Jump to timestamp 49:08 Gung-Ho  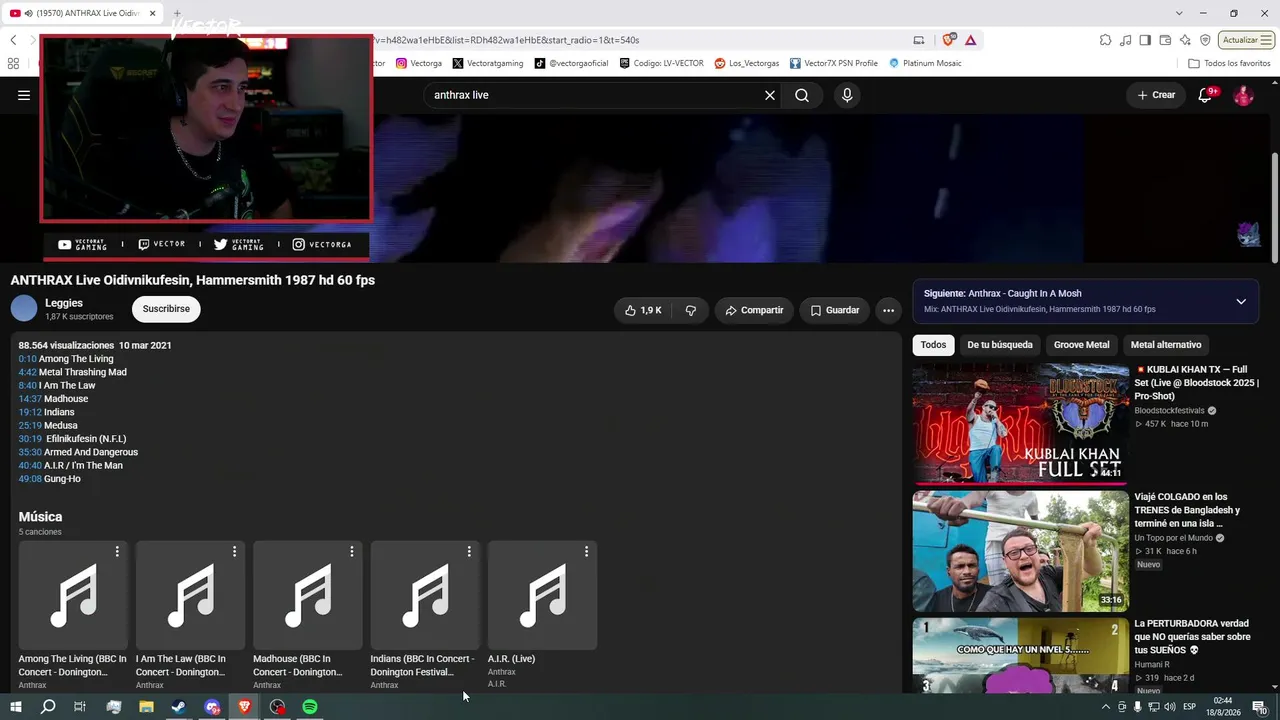[30, 479]
